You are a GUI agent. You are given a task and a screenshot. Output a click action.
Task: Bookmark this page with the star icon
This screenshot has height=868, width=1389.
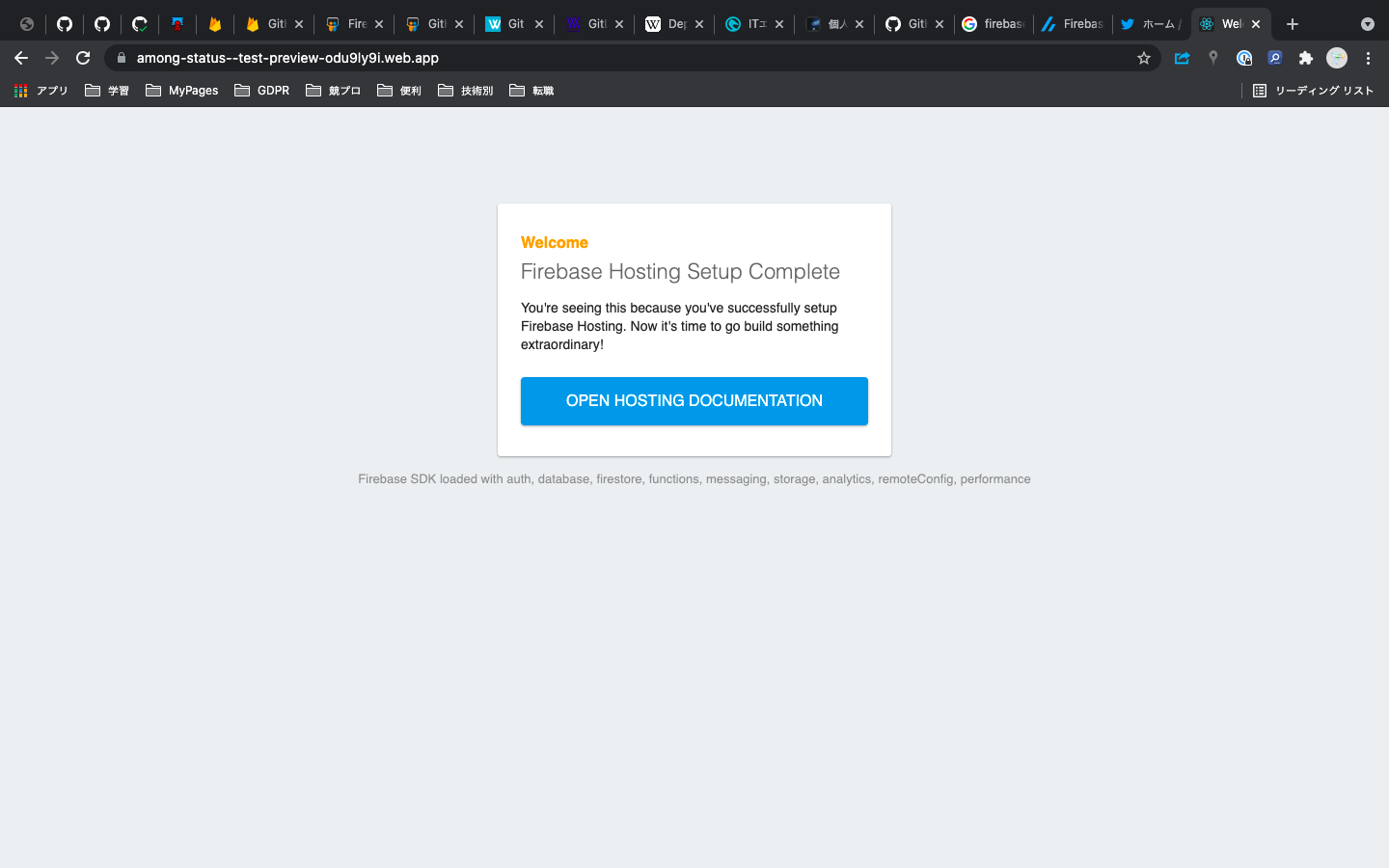1144,58
